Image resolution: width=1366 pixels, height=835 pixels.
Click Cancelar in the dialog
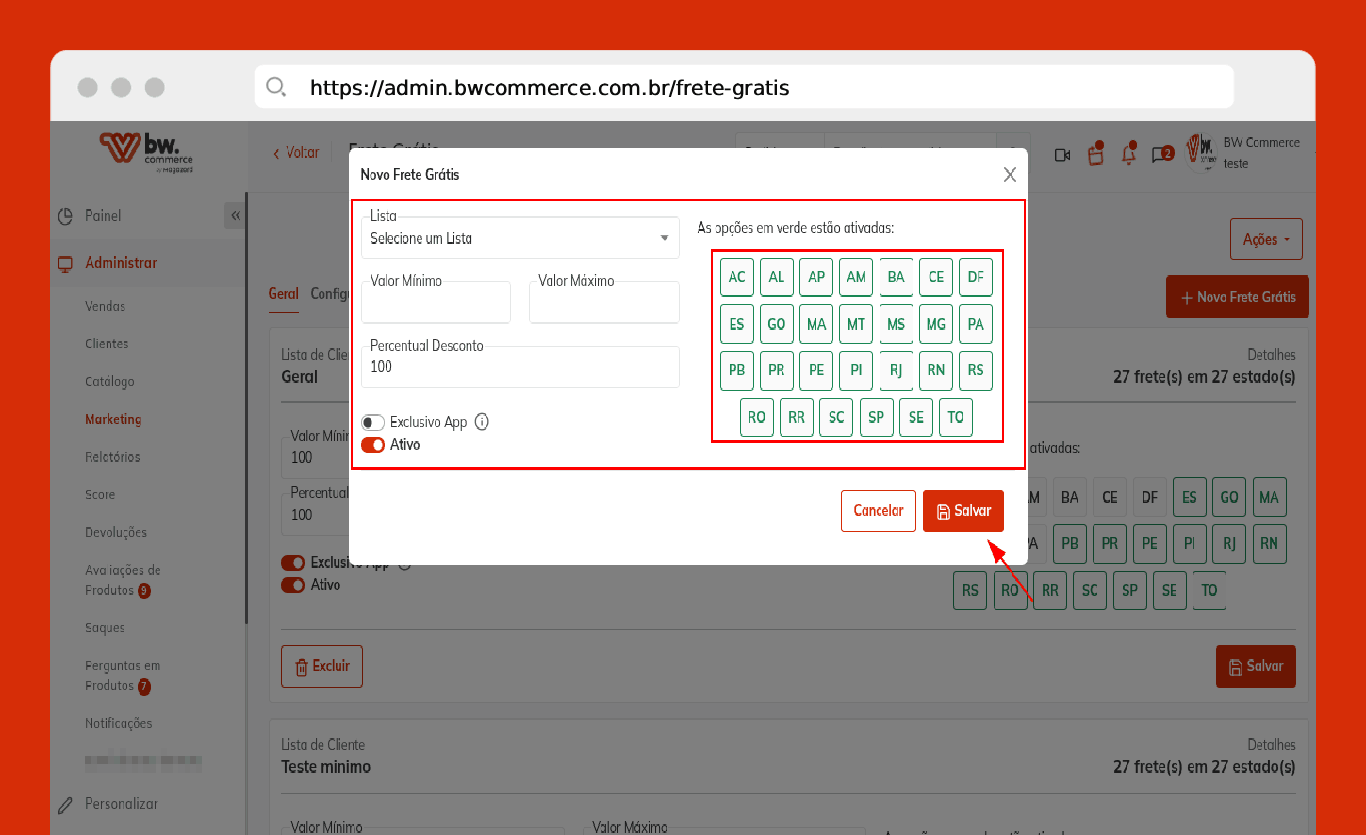878,511
